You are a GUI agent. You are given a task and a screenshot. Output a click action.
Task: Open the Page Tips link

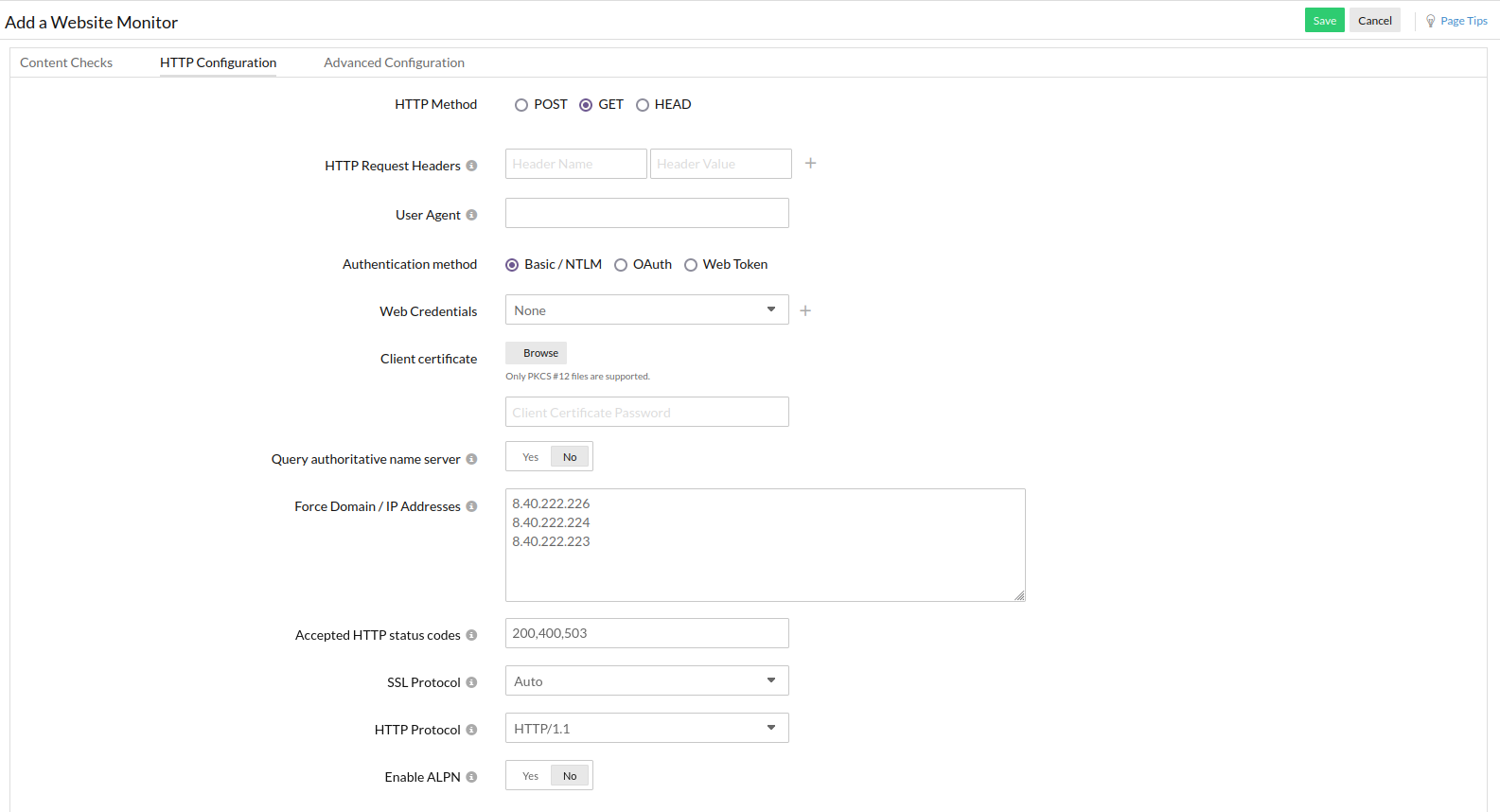point(1463,21)
